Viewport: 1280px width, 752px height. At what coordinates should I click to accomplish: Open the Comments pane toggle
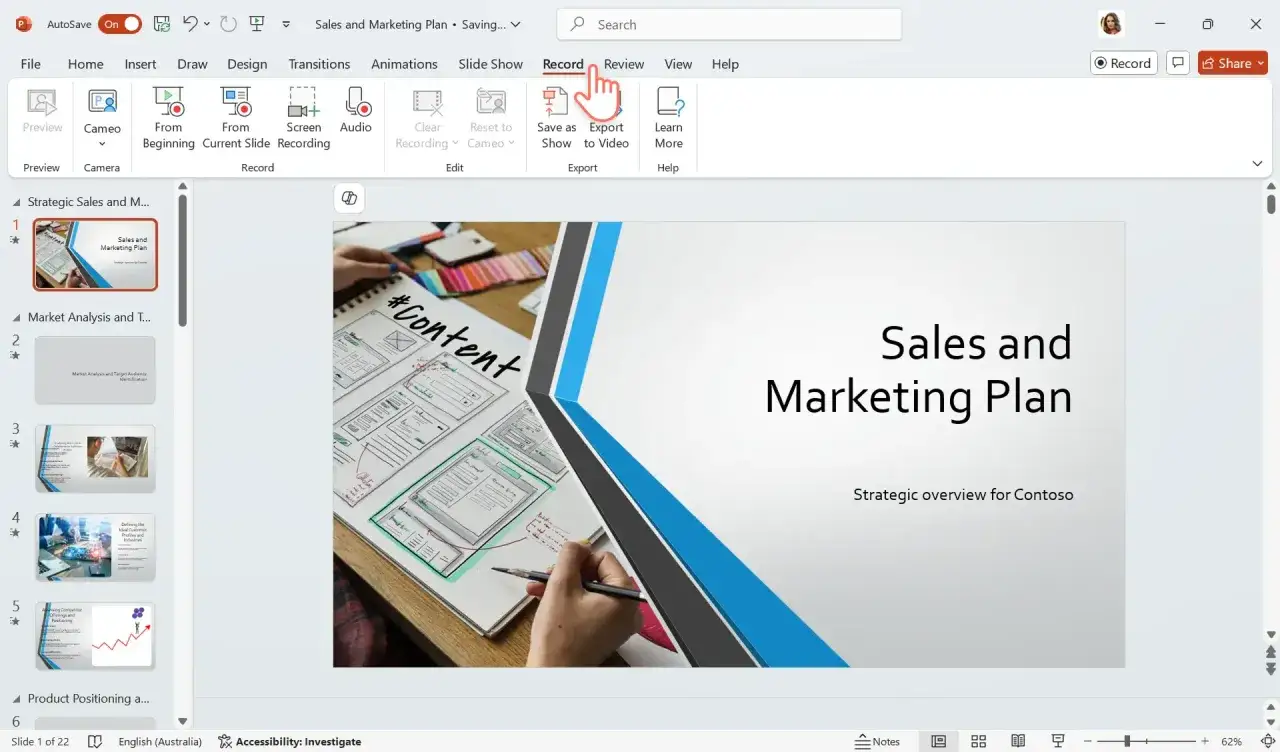point(1178,62)
